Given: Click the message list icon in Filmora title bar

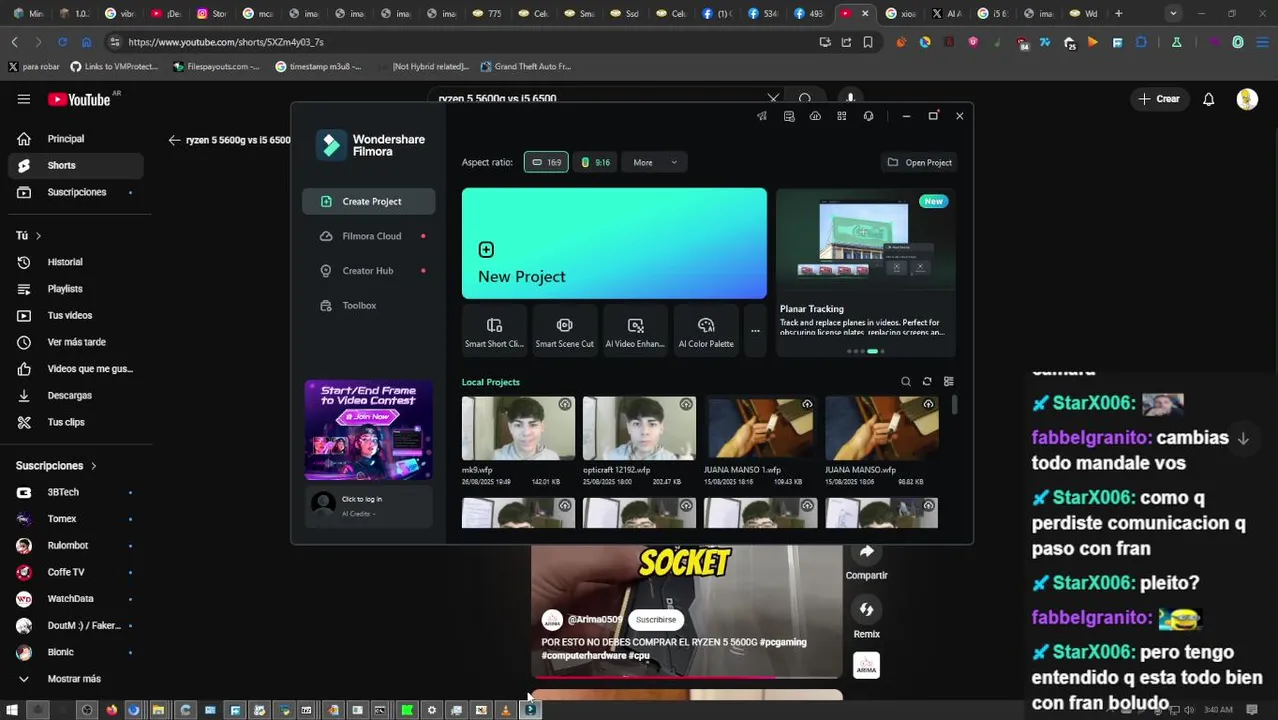Looking at the screenshot, I should [x=789, y=116].
